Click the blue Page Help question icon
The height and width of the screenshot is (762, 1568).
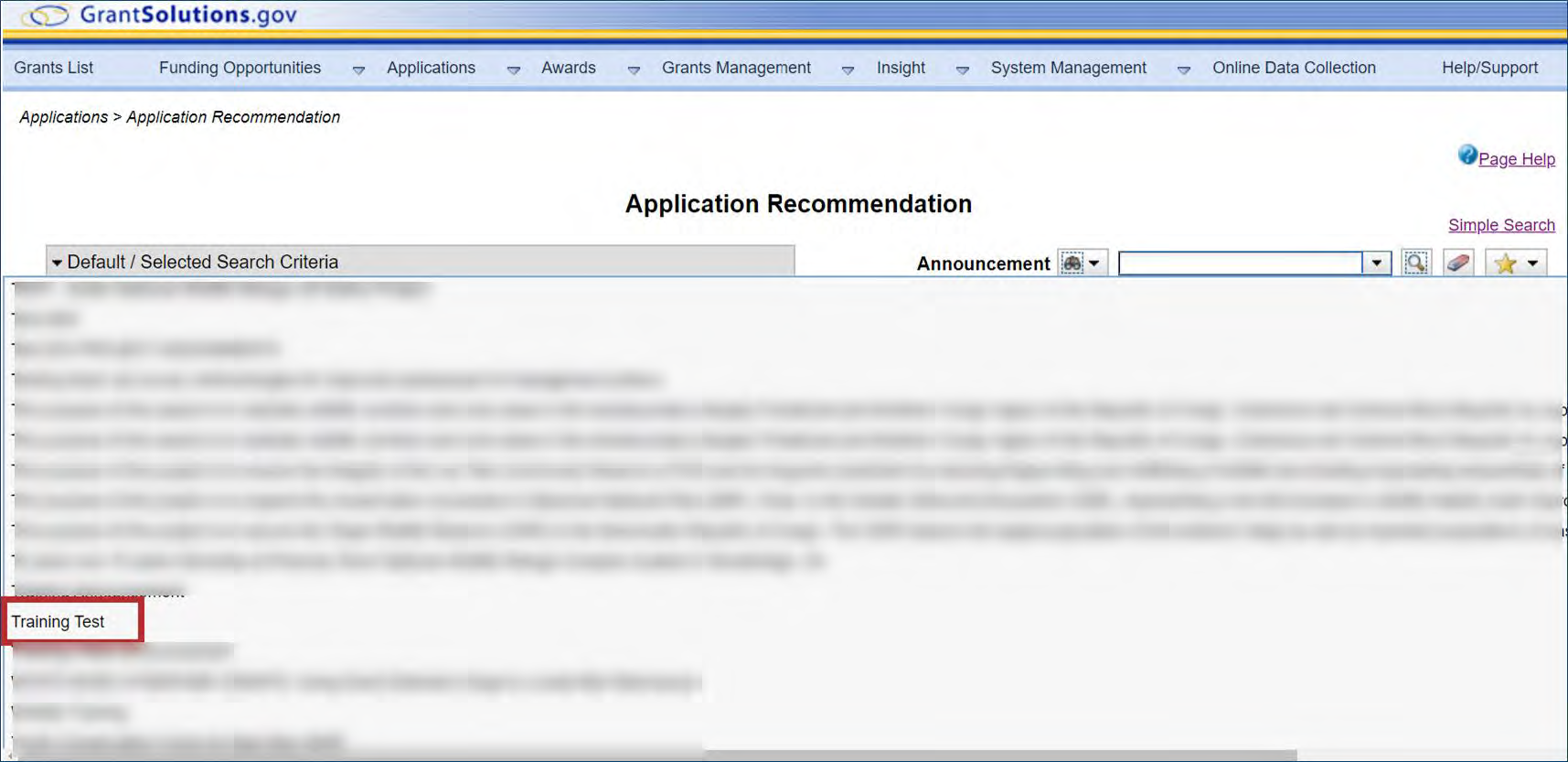click(1467, 156)
